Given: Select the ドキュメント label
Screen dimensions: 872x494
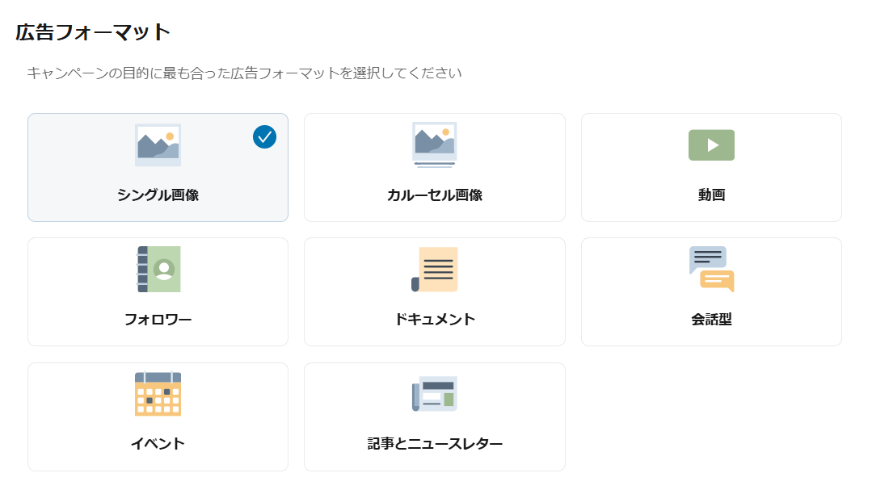Looking at the screenshot, I should (434, 319).
